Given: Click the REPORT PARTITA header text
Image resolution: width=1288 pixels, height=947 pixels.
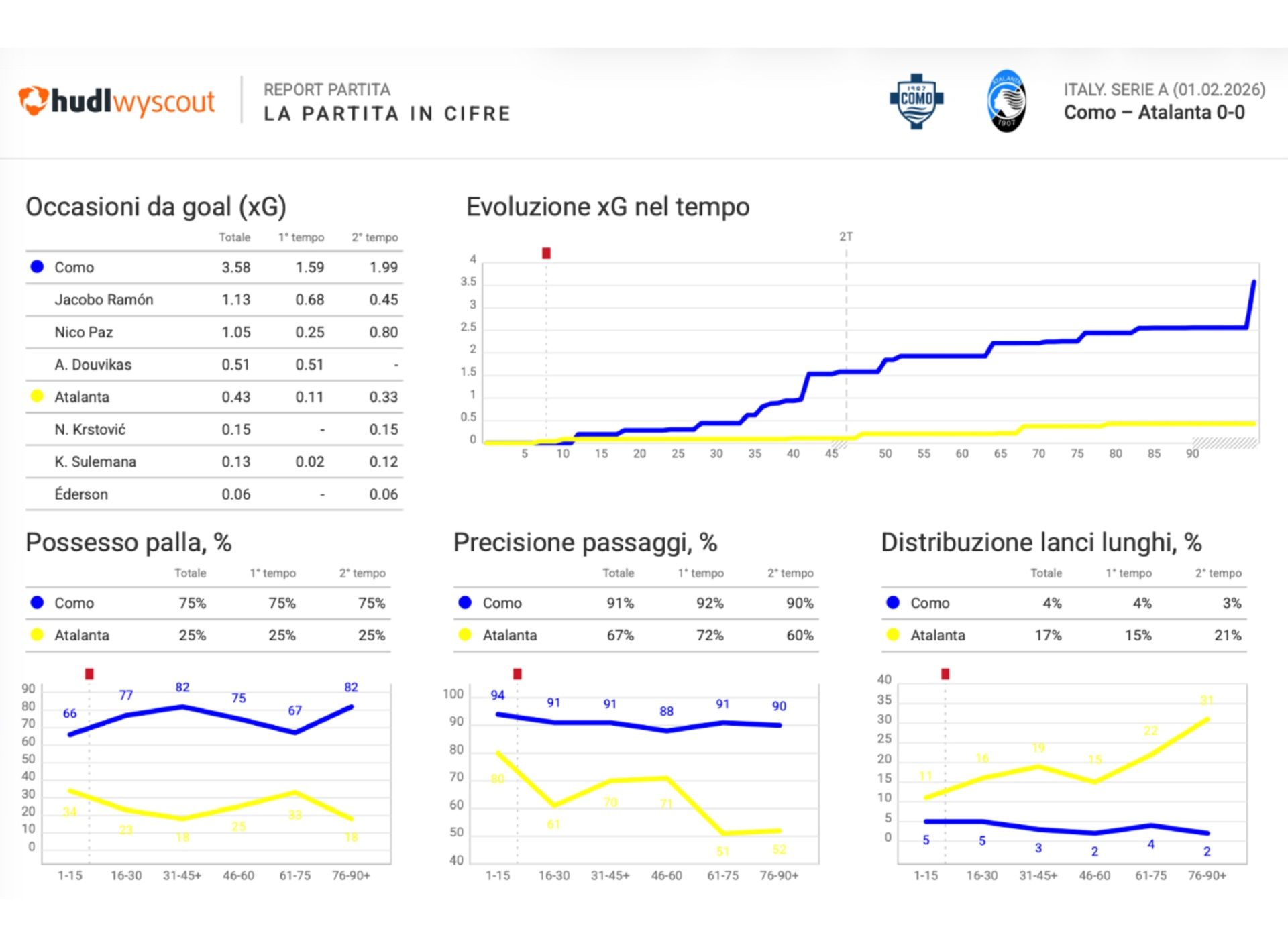Looking at the screenshot, I should 327,90.
